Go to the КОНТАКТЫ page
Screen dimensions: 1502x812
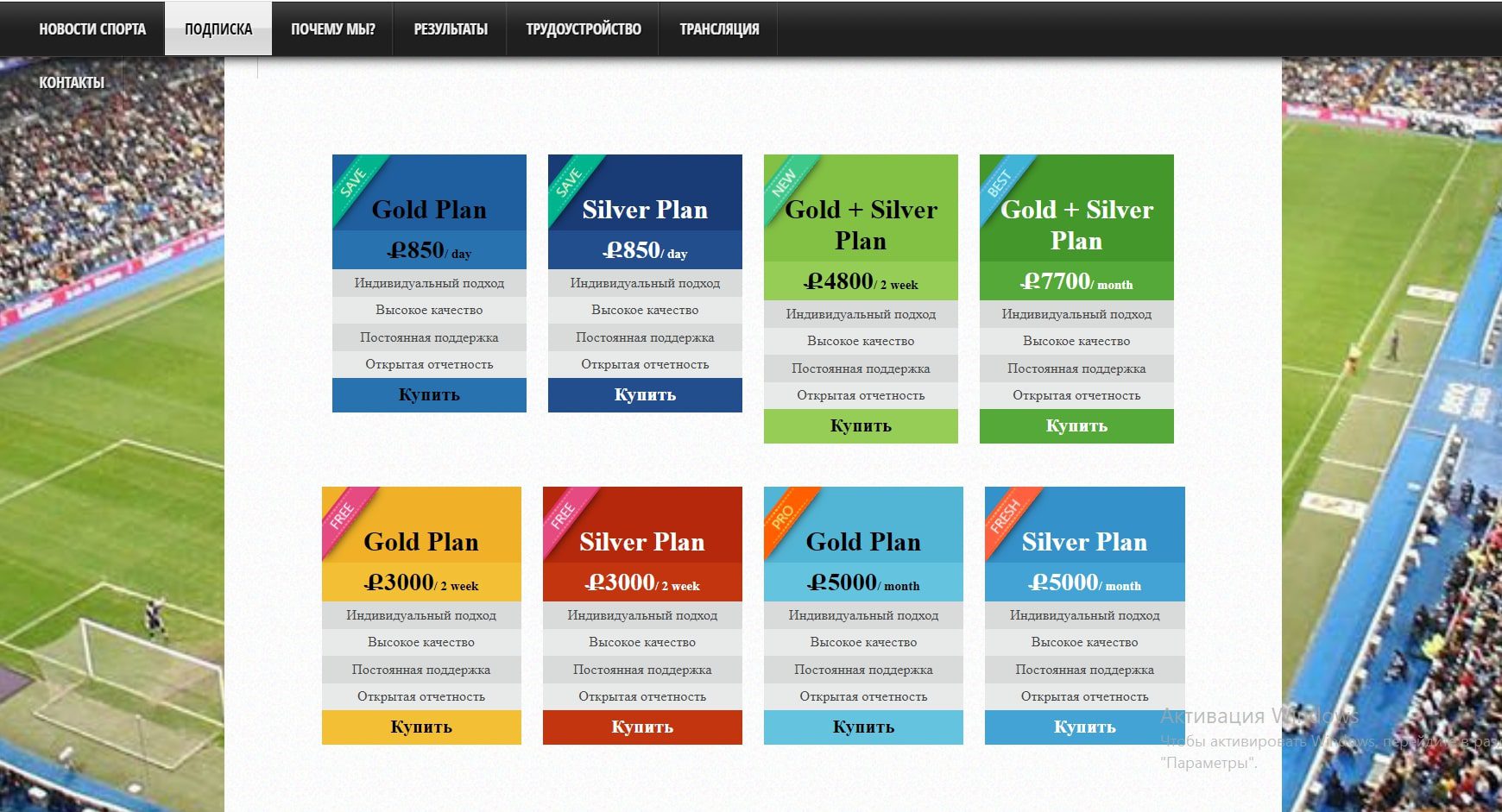click(72, 83)
